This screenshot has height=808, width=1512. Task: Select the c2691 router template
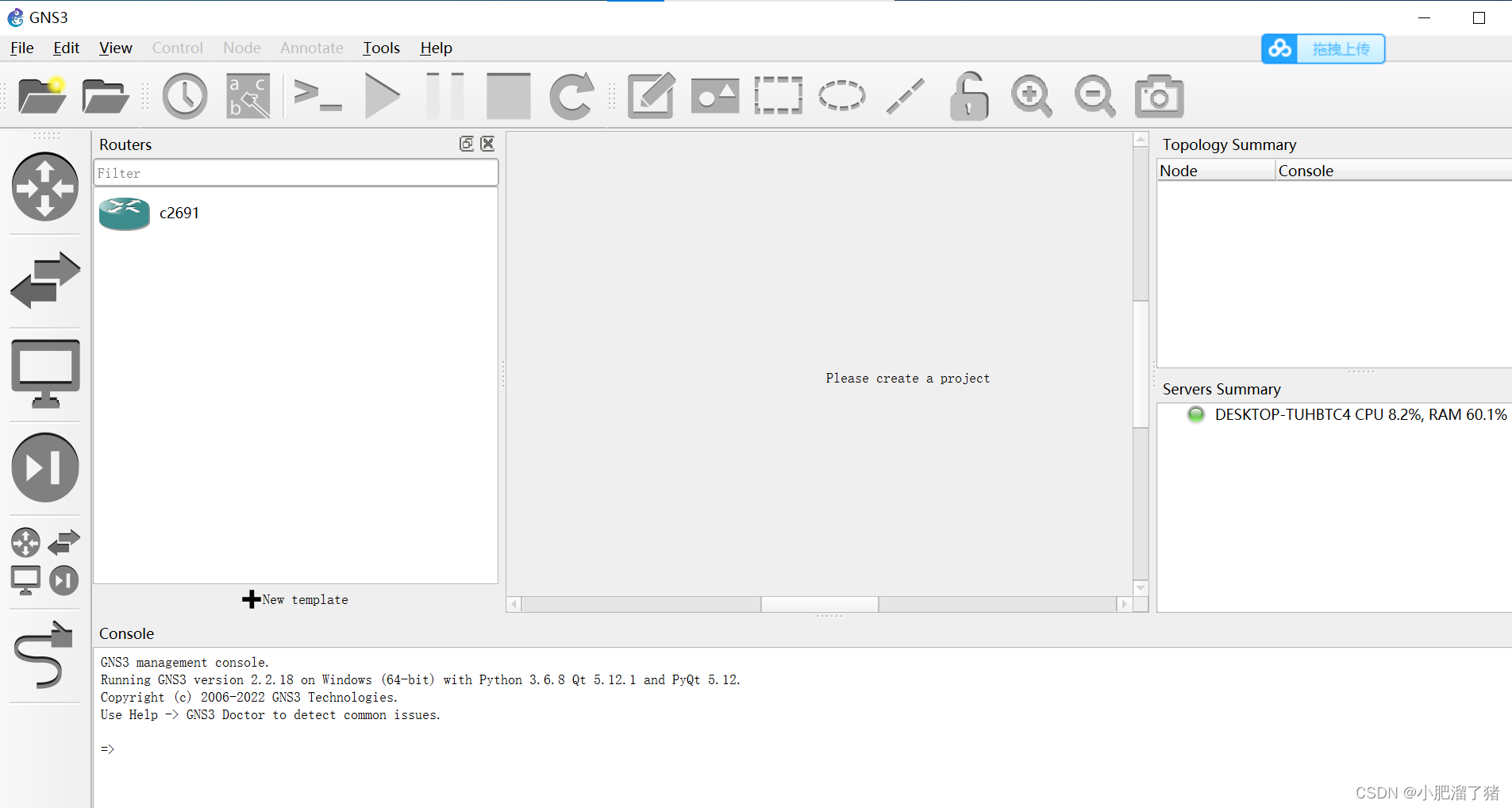coord(179,214)
